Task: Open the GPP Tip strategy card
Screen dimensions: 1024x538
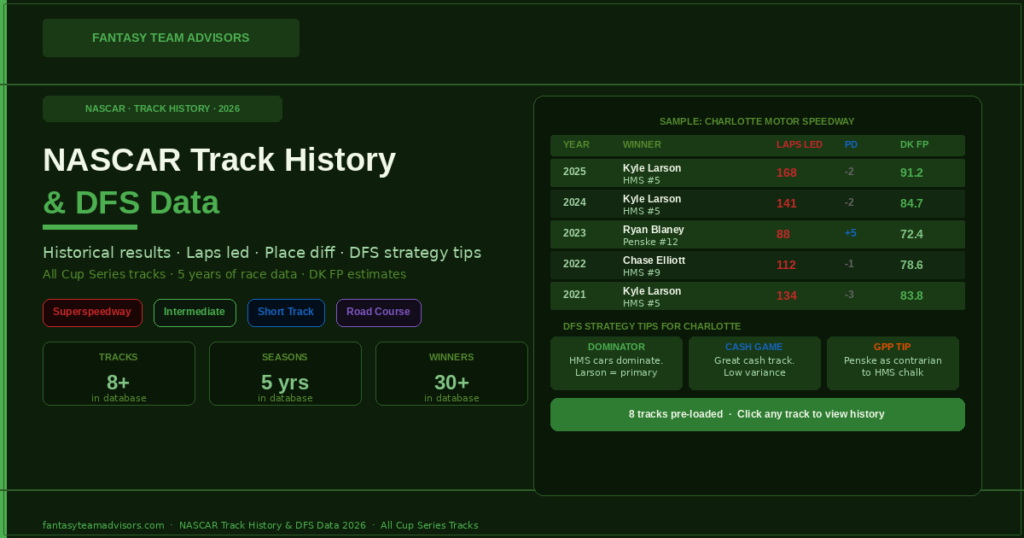Action: pyautogui.click(x=893, y=364)
